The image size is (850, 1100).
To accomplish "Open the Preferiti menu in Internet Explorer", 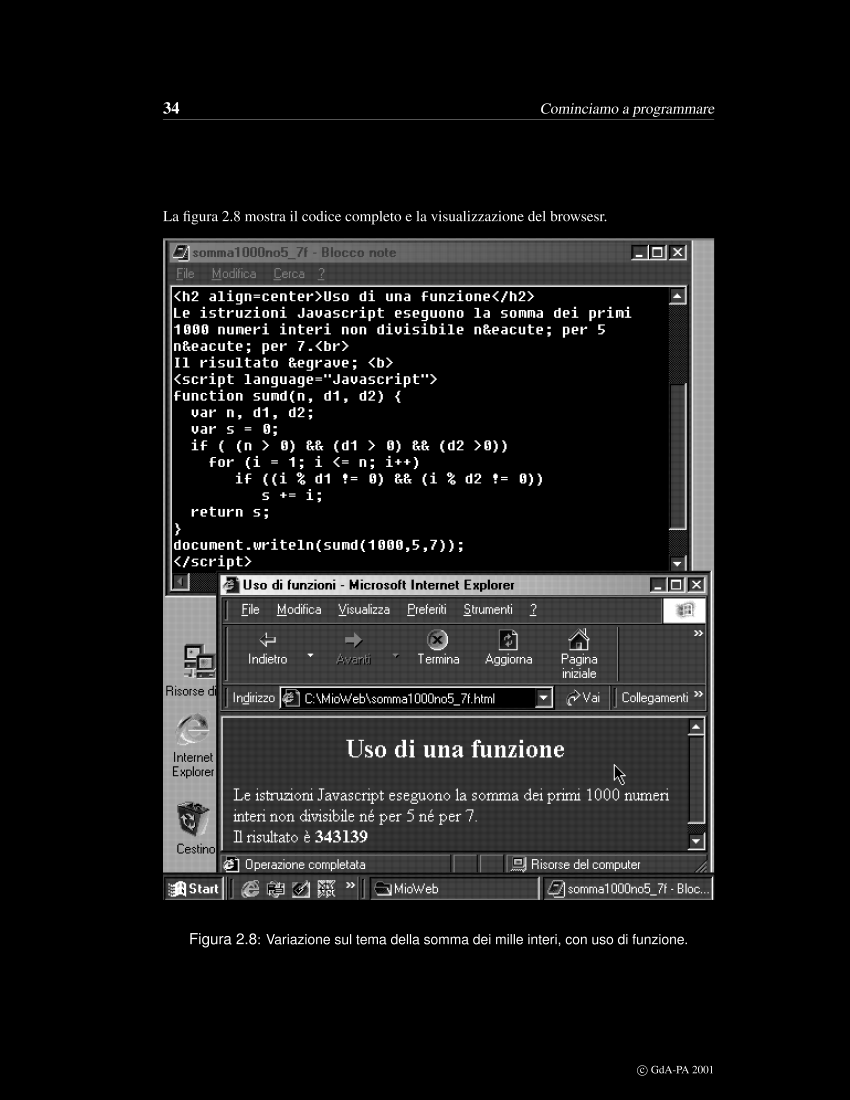I will point(426,610).
